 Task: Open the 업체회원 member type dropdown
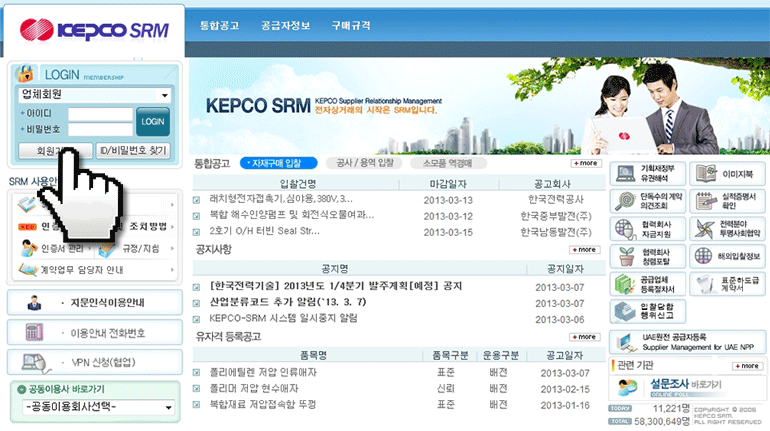click(94, 95)
